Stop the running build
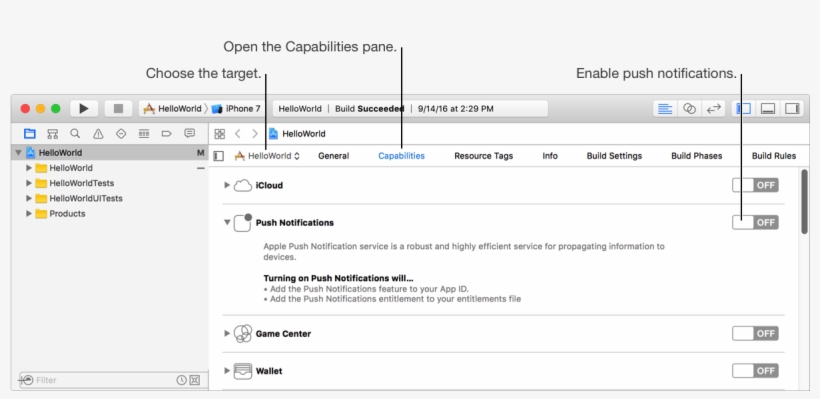 pyautogui.click(x=118, y=109)
